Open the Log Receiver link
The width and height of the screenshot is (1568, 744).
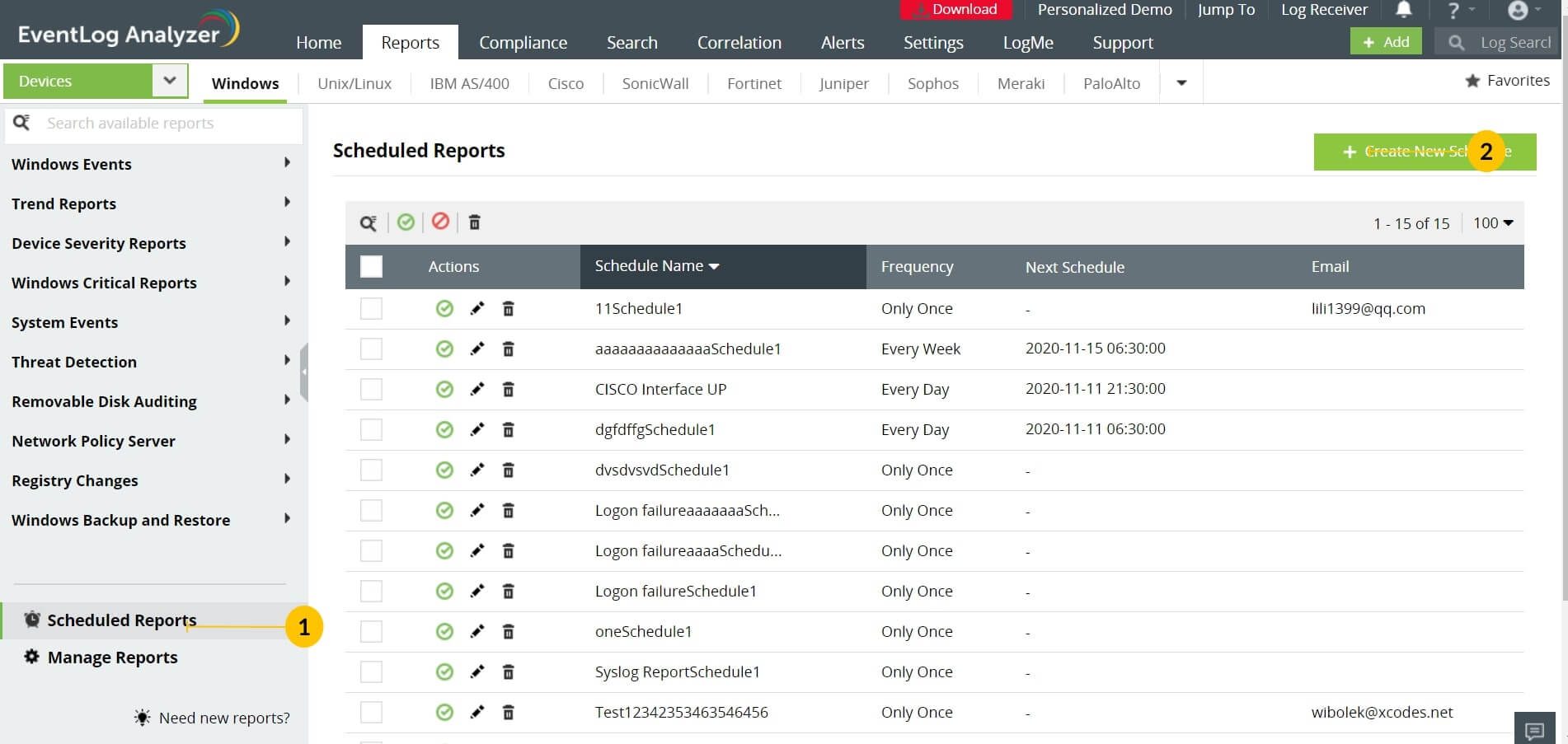(x=1324, y=10)
